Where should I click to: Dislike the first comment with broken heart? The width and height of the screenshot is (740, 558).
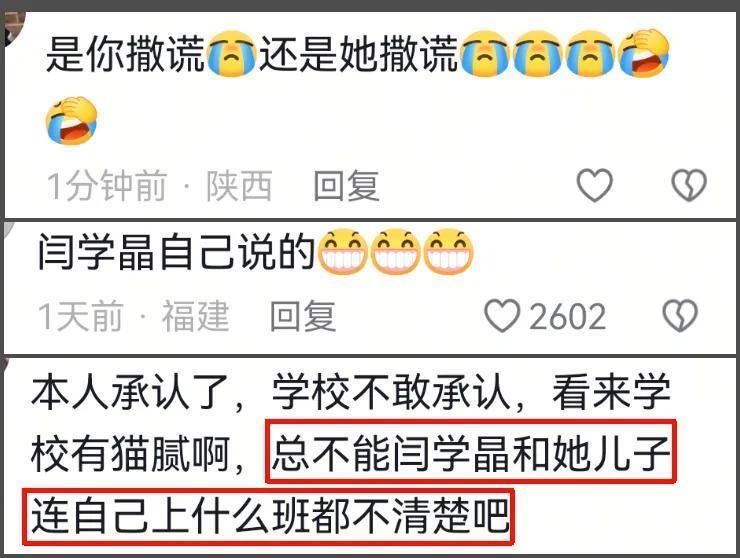tap(689, 185)
